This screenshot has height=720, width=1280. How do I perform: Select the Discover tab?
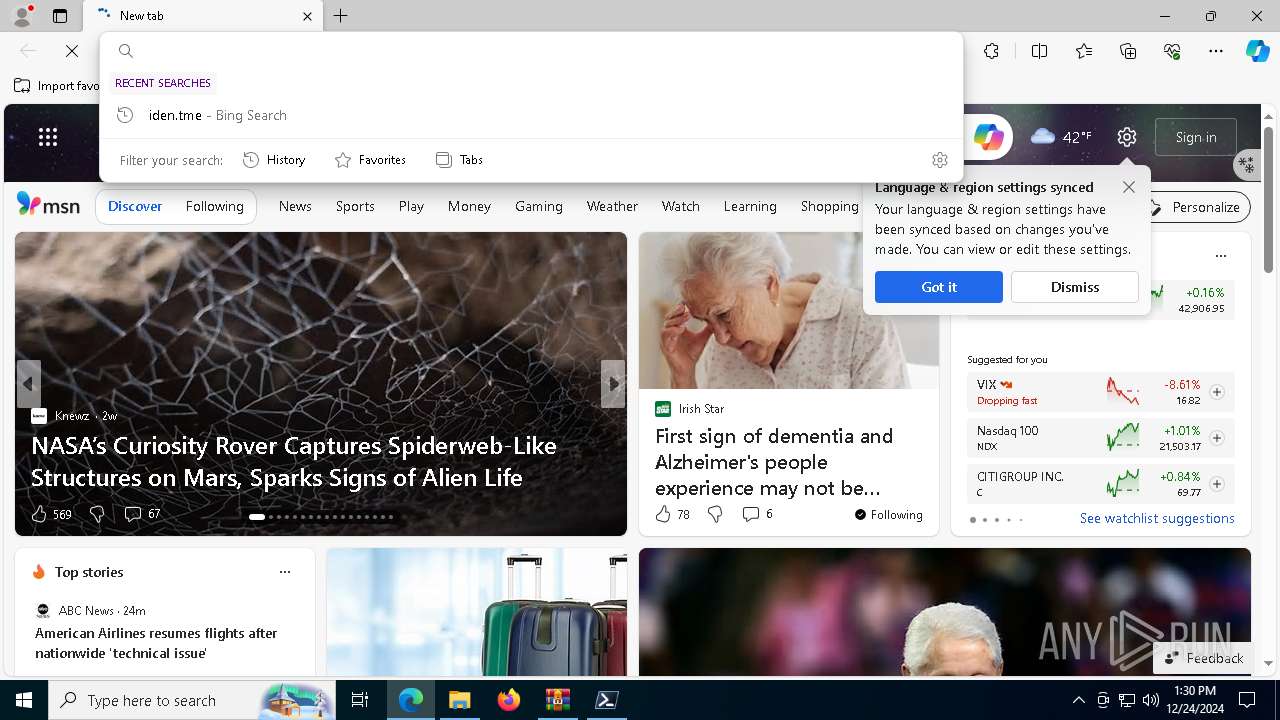135,206
